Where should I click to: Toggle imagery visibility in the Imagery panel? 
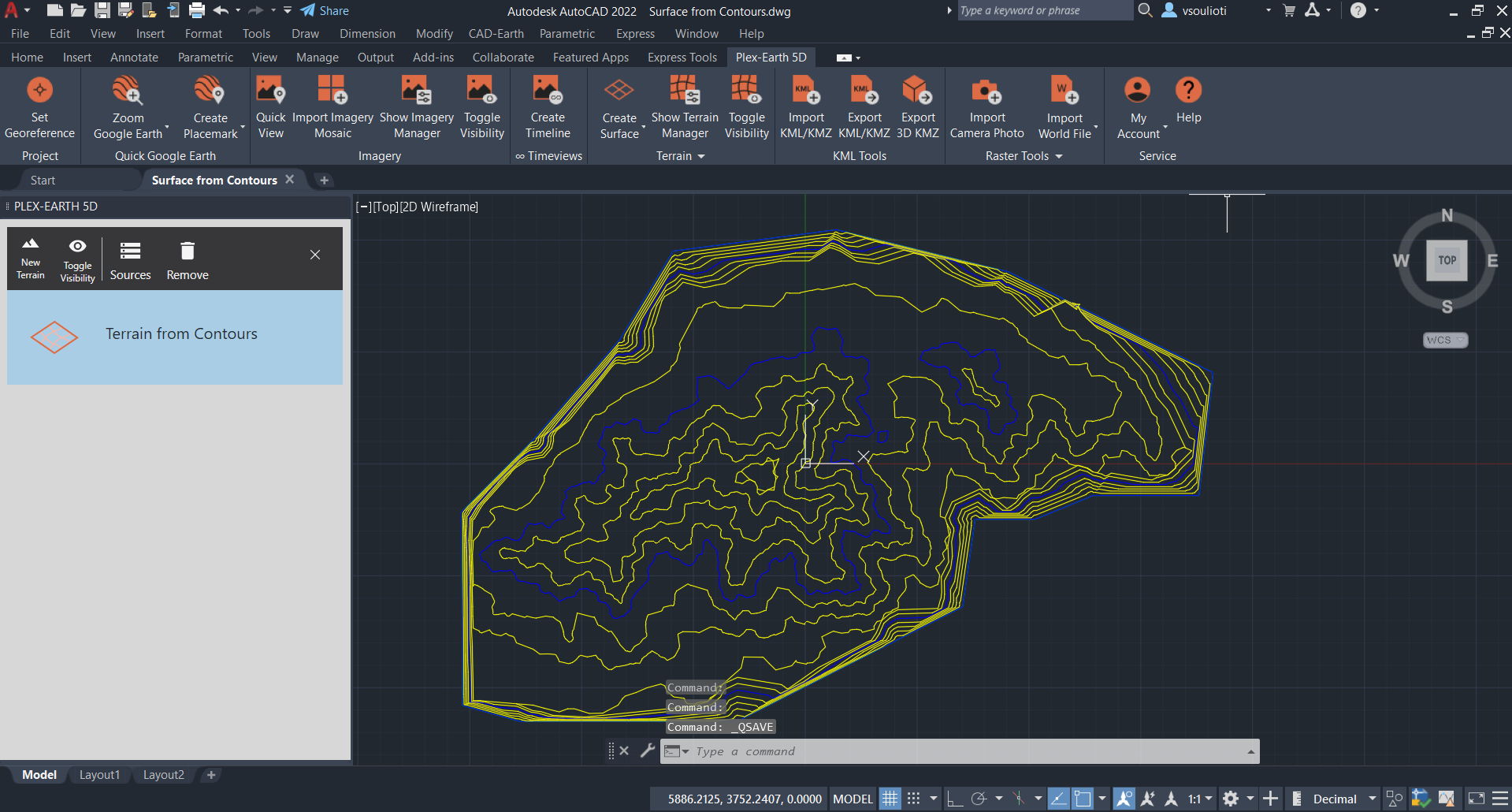(481, 106)
